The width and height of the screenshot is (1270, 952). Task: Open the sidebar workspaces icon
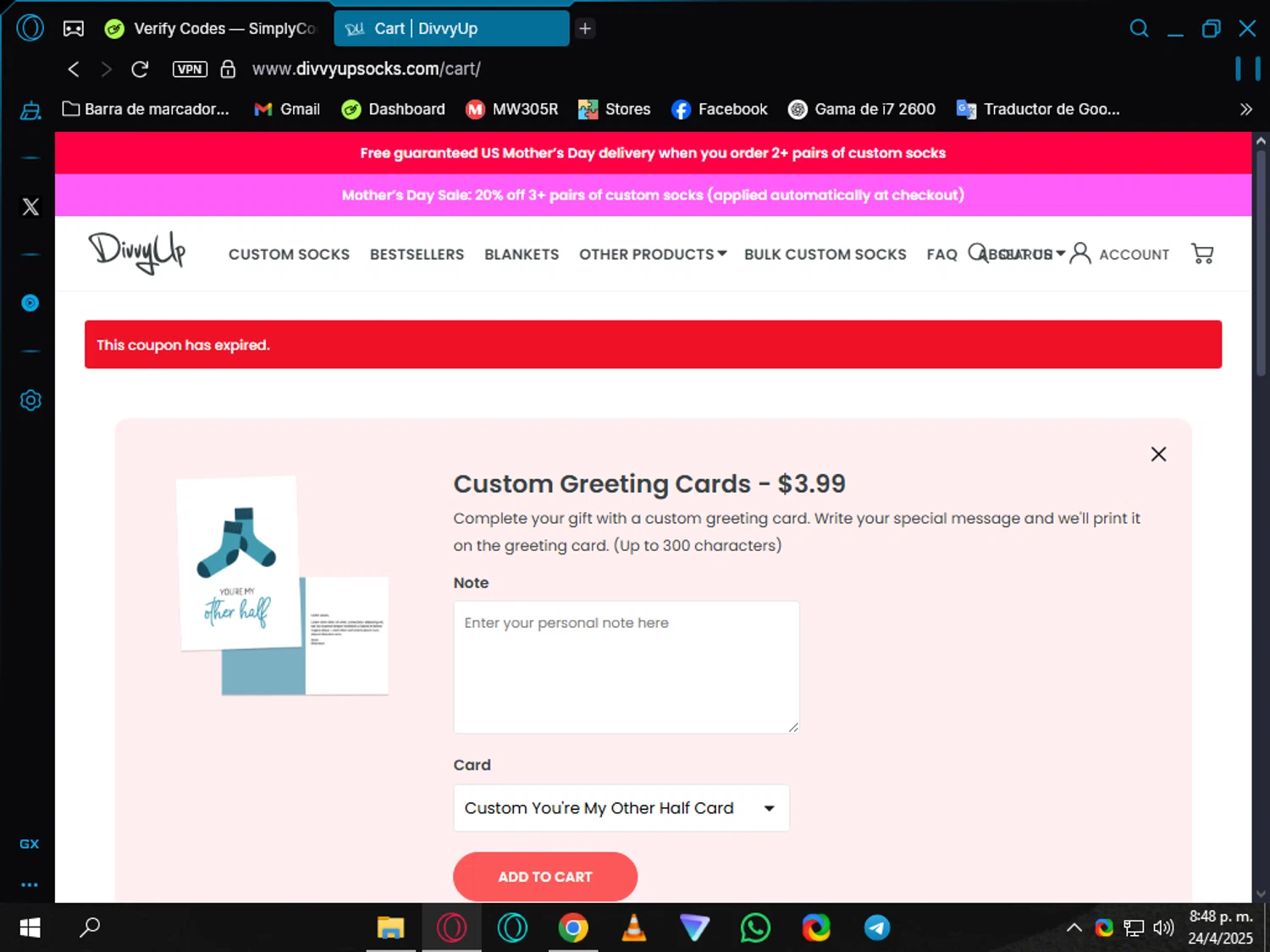click(x=30, y=111)
